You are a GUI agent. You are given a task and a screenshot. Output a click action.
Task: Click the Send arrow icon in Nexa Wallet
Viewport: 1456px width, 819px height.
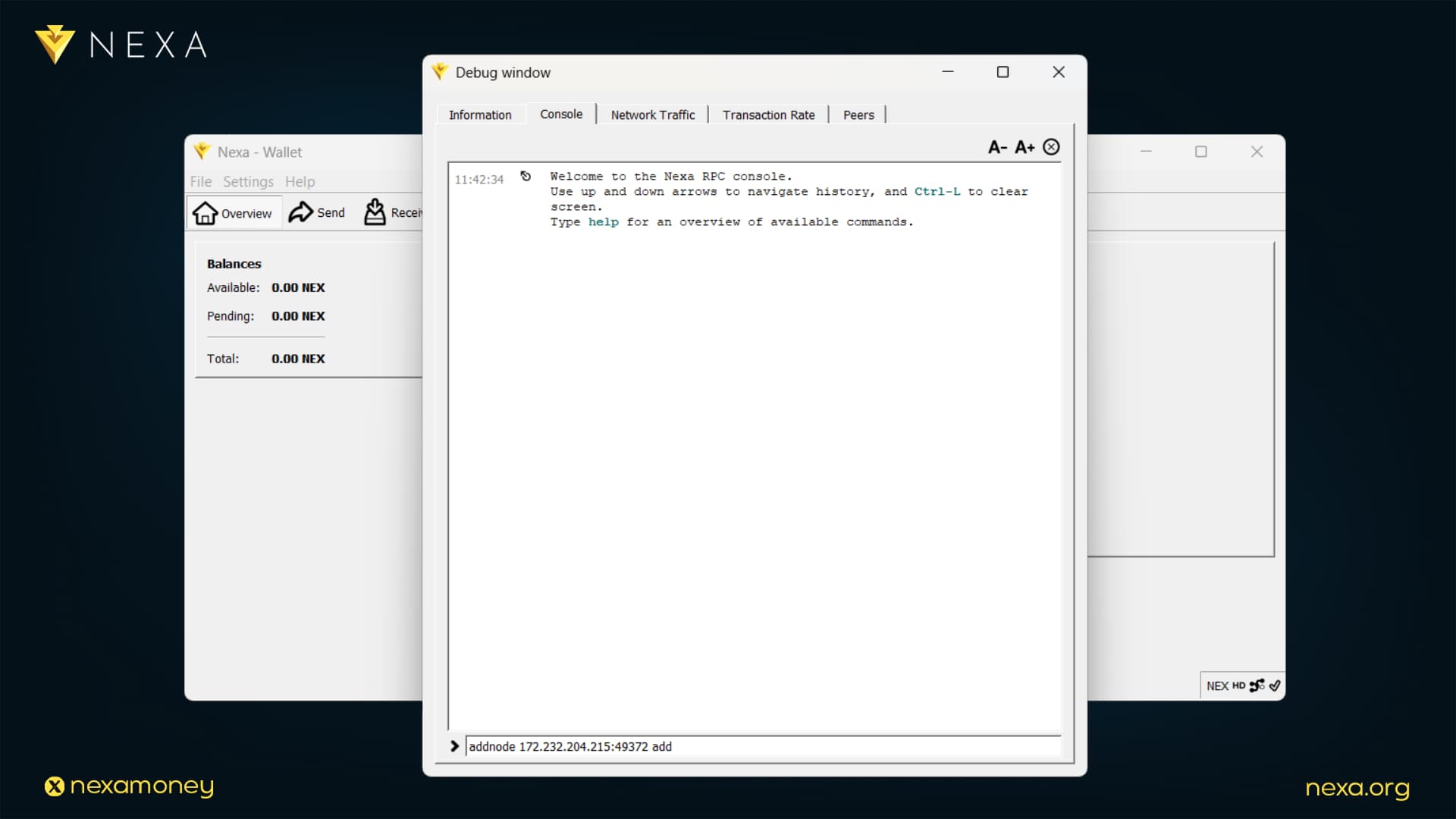[300, 212]
